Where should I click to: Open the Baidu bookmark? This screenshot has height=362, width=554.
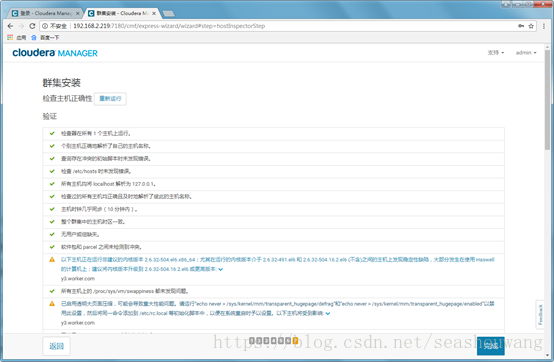45,37
